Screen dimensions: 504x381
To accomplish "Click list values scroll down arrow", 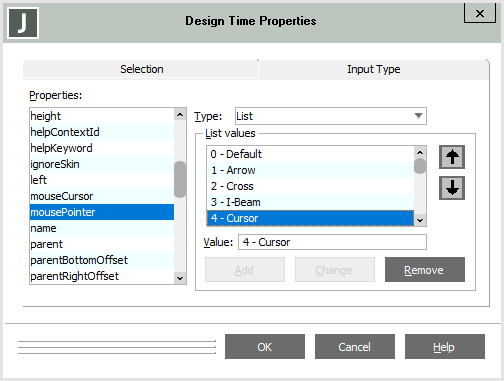I will click(420, 220).
